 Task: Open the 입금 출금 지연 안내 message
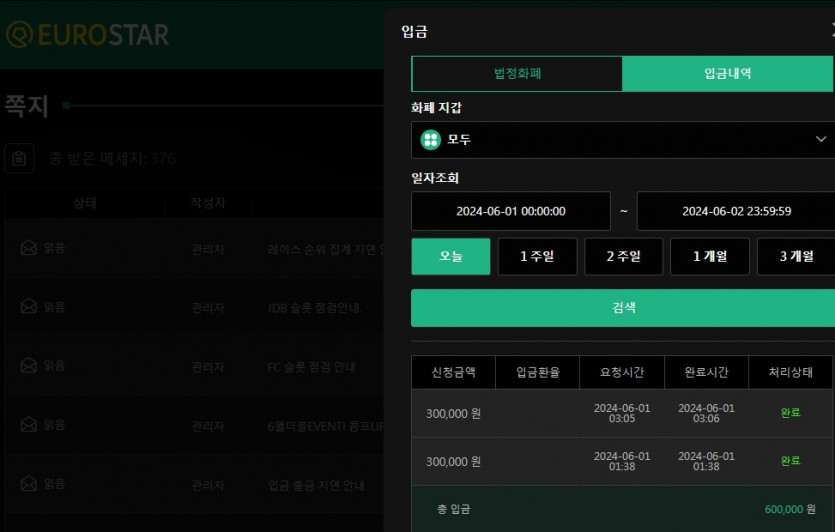316,486
